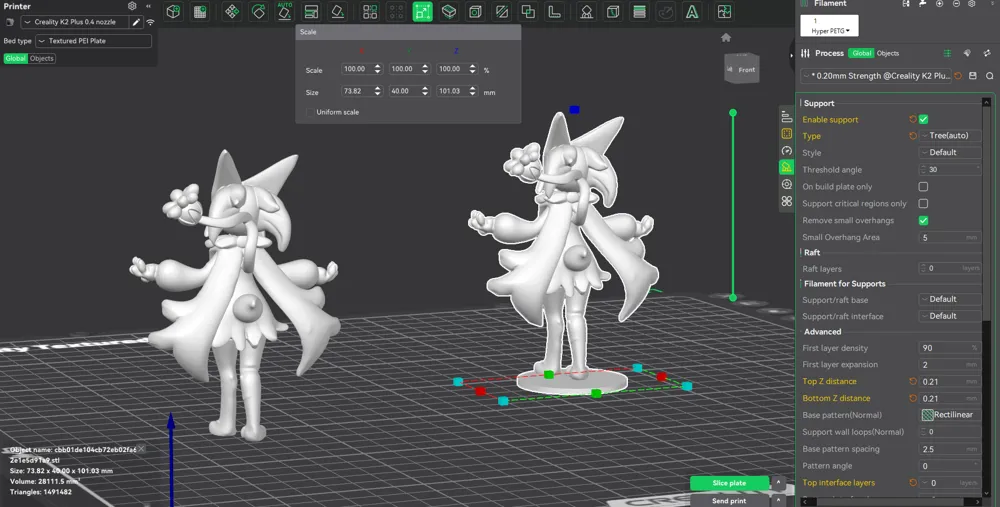Open the Hyper PETG filament dropdown
The height and width of the screenshot is (507, 1000).
(x=829, y=26)
